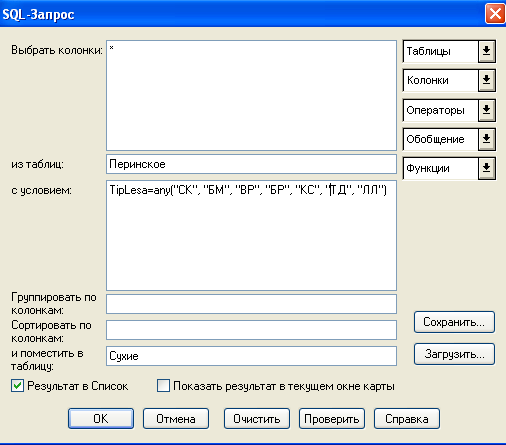Image resolution: width=506 pixels, height=445 pixels.
Task: Close the SQL-Запрос dialog
Action: click(x=495, y=14)
